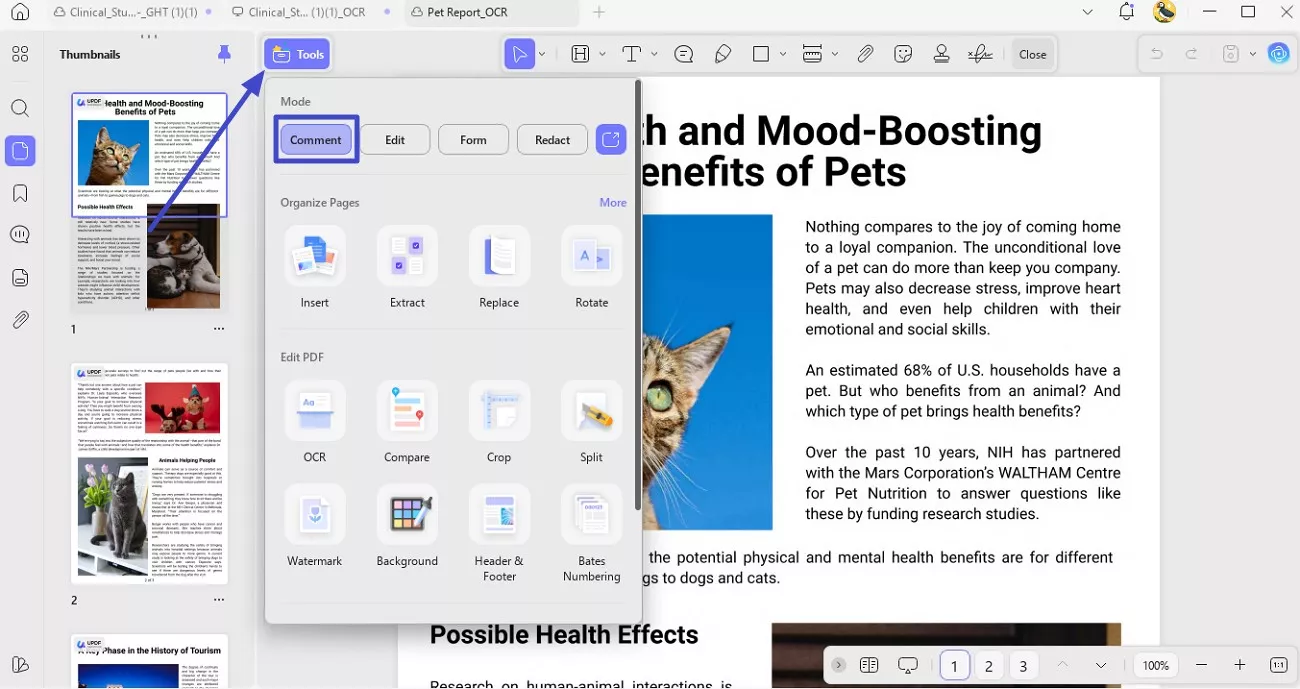The image size is (1300, 689).
Task: Jump to page 3 button
Action: coord(1023,666)
